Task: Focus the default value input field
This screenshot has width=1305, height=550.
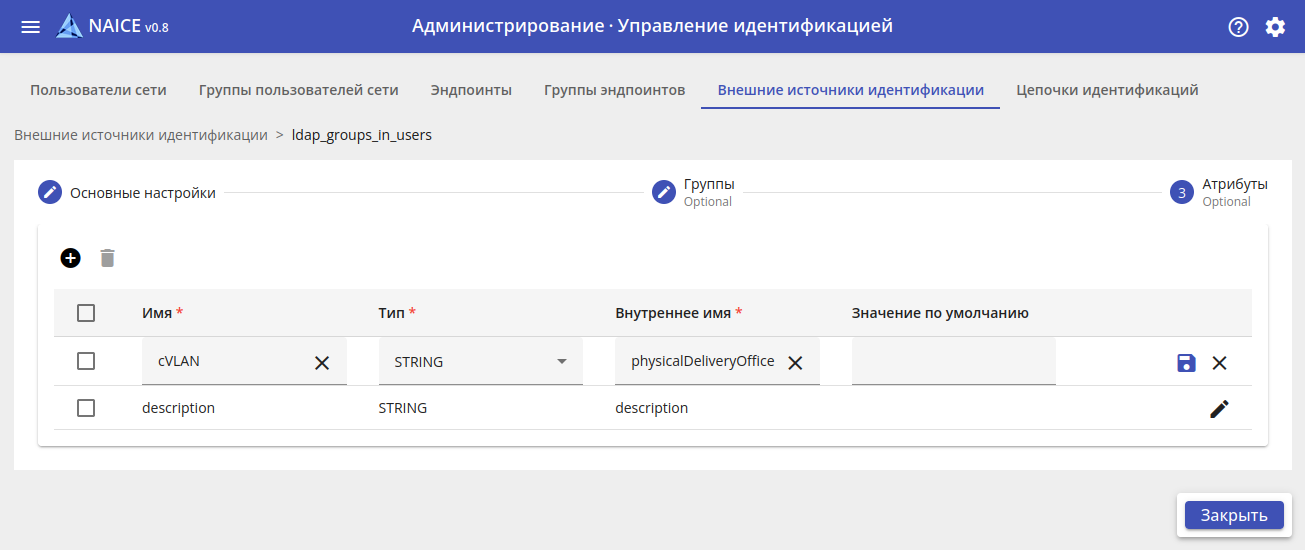Action: click(953, 362)
